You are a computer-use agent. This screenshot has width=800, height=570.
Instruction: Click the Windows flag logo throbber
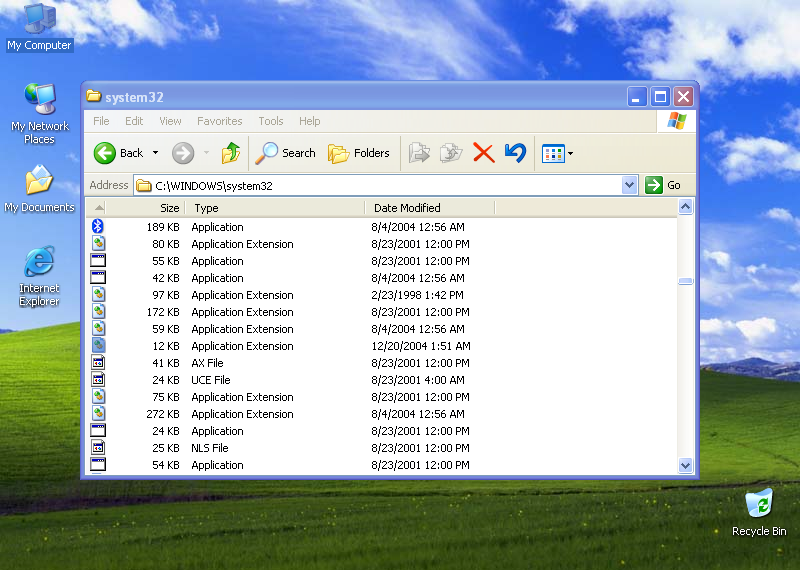point(677,121)
